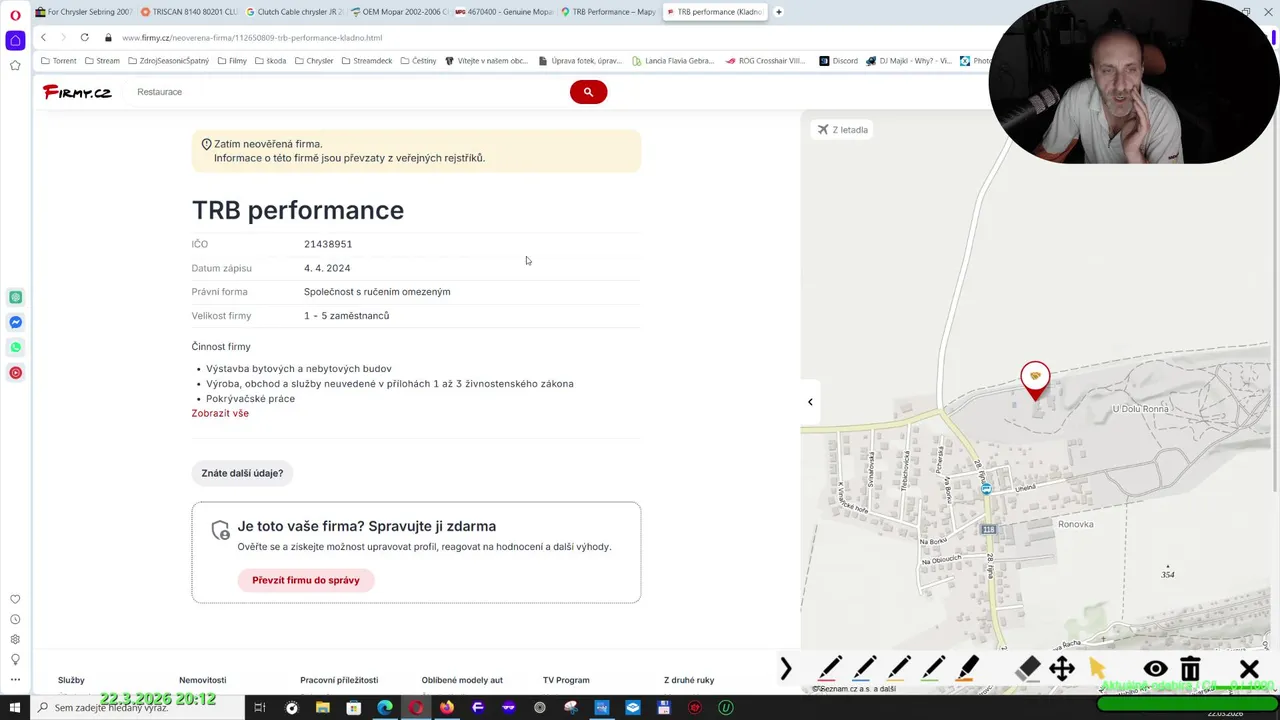The height and width of the screenshot is (720, 1280).
Task: Click the Windows Start button
Action: (x=14, y=708)
